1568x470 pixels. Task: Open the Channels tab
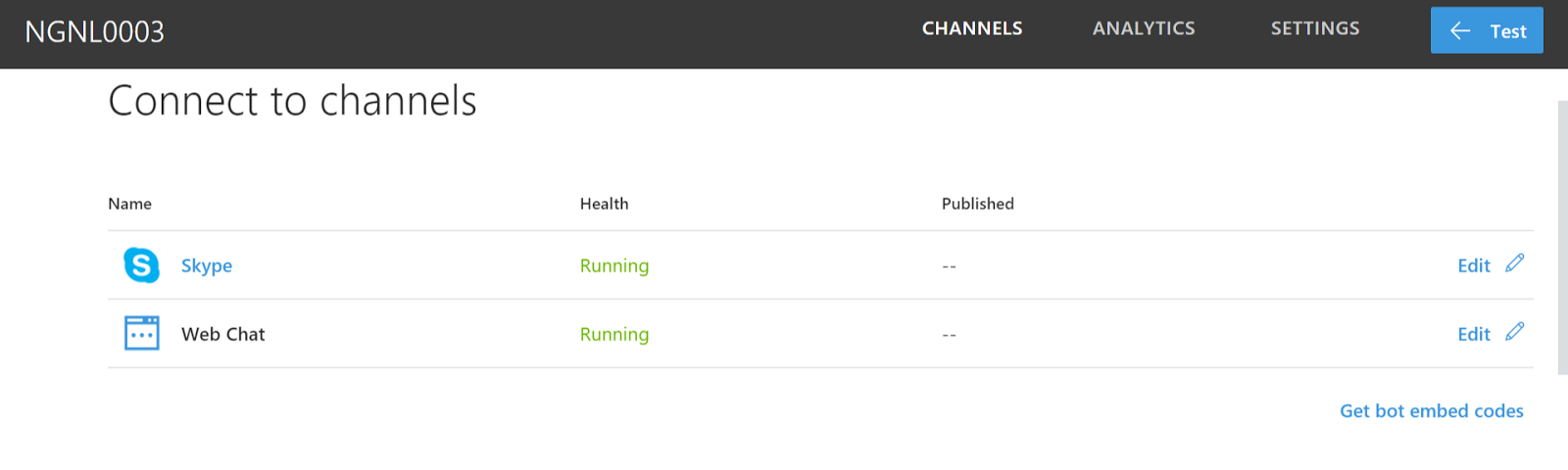[972, 29]
